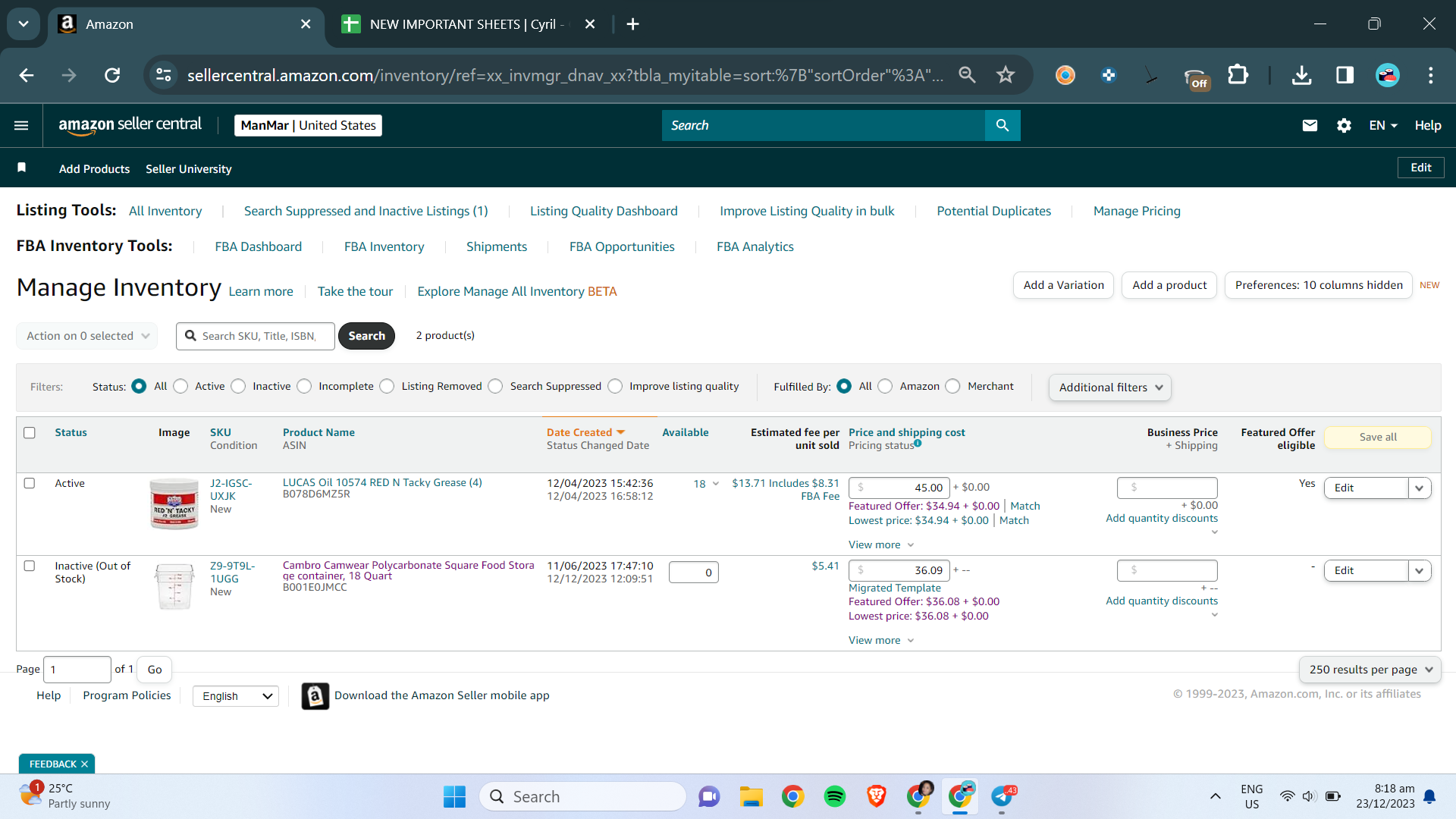Open the English language selector in footer
1456x819 pixels.
point(236,696)
